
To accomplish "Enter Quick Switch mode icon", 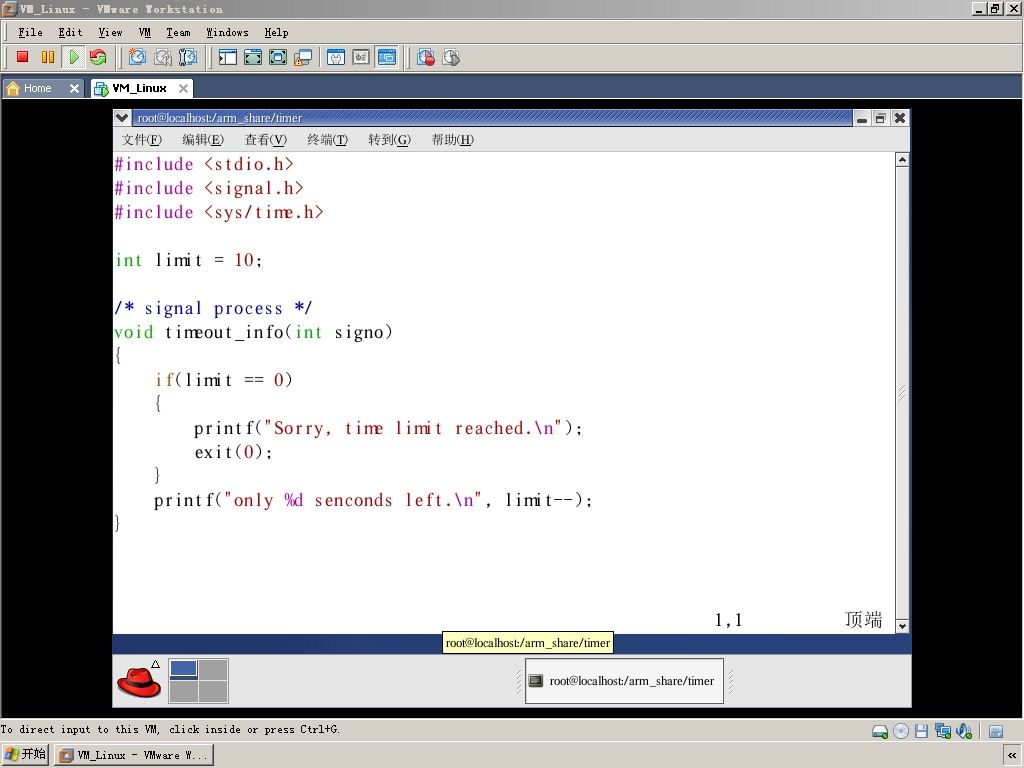I will click(x=253, y=57).
